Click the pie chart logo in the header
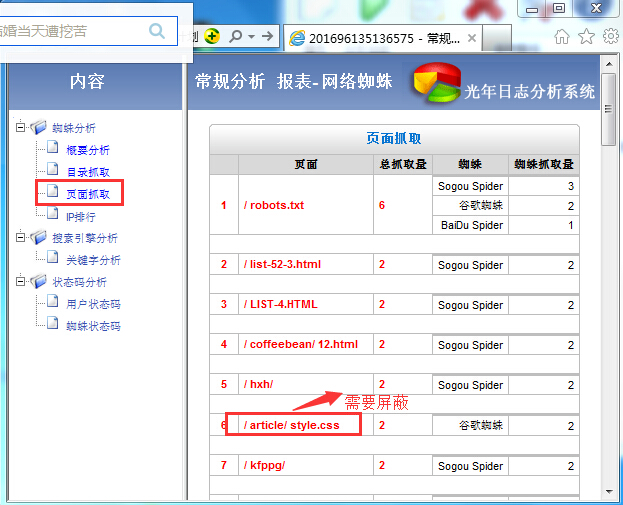 pyautogui.click(x=436, y=84)
